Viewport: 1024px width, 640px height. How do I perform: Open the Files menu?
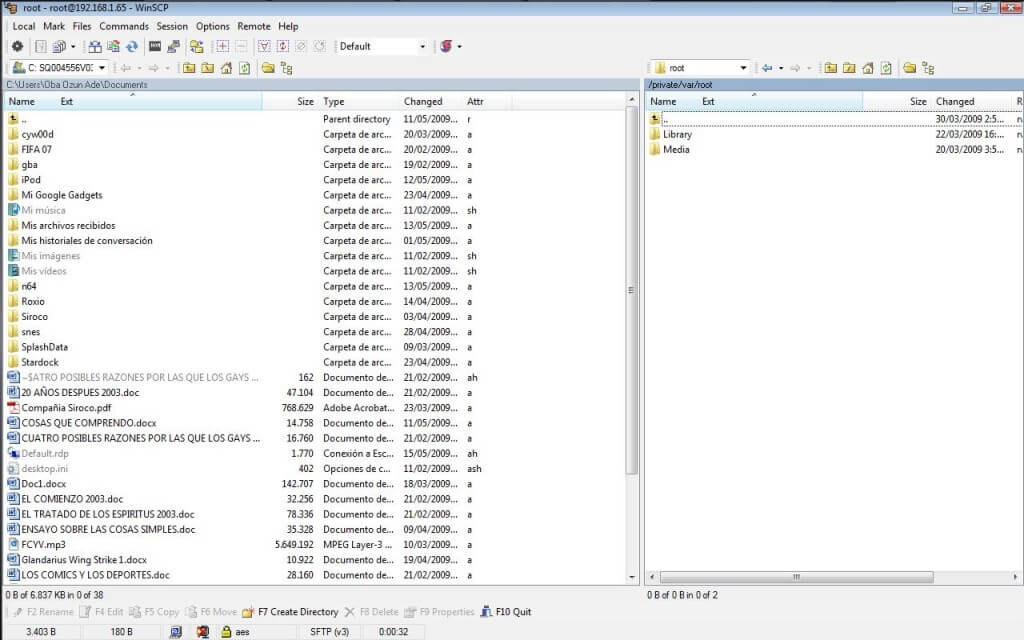(82, 26)
